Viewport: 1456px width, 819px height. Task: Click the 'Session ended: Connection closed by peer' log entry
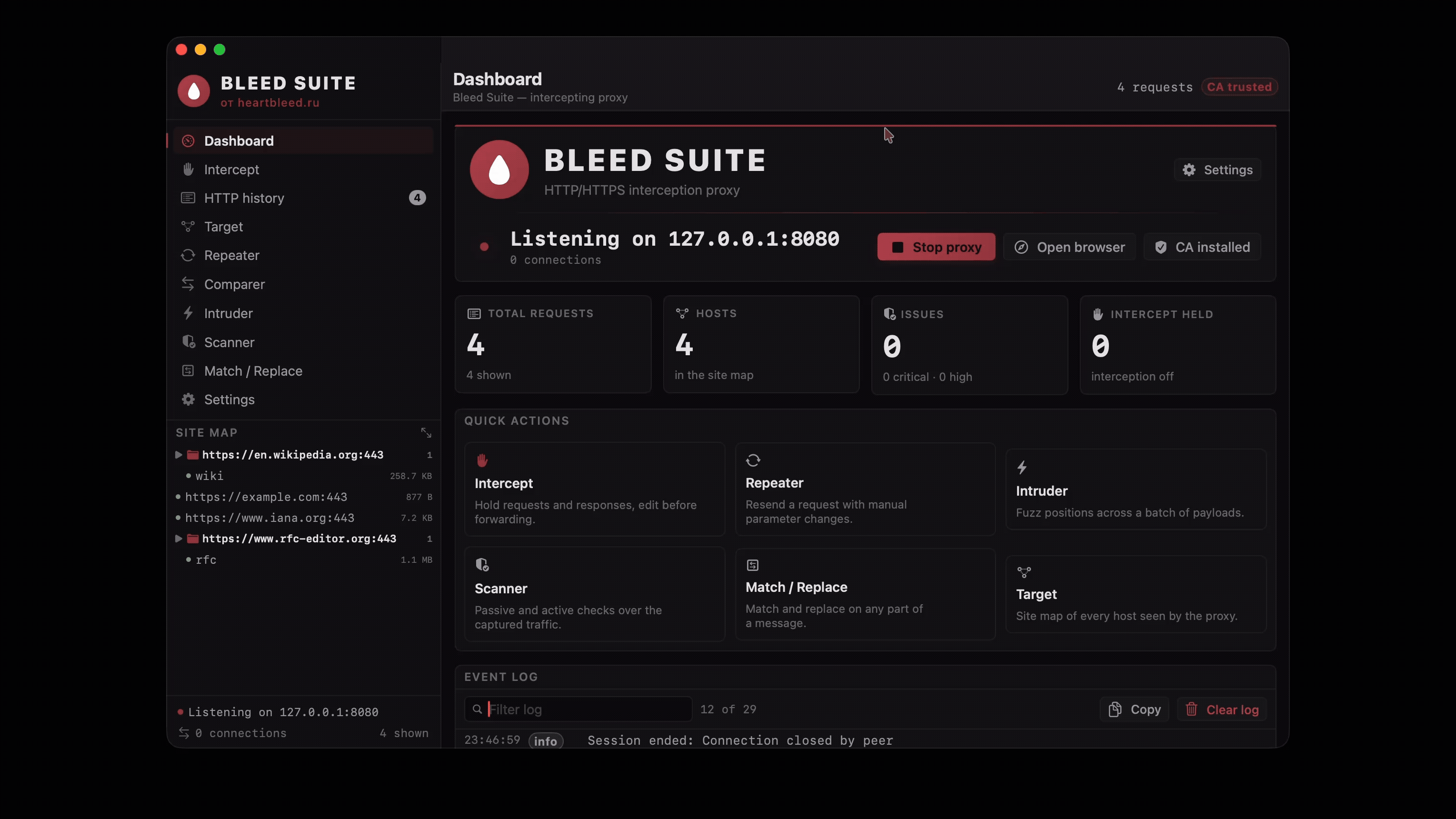(865, 740)
